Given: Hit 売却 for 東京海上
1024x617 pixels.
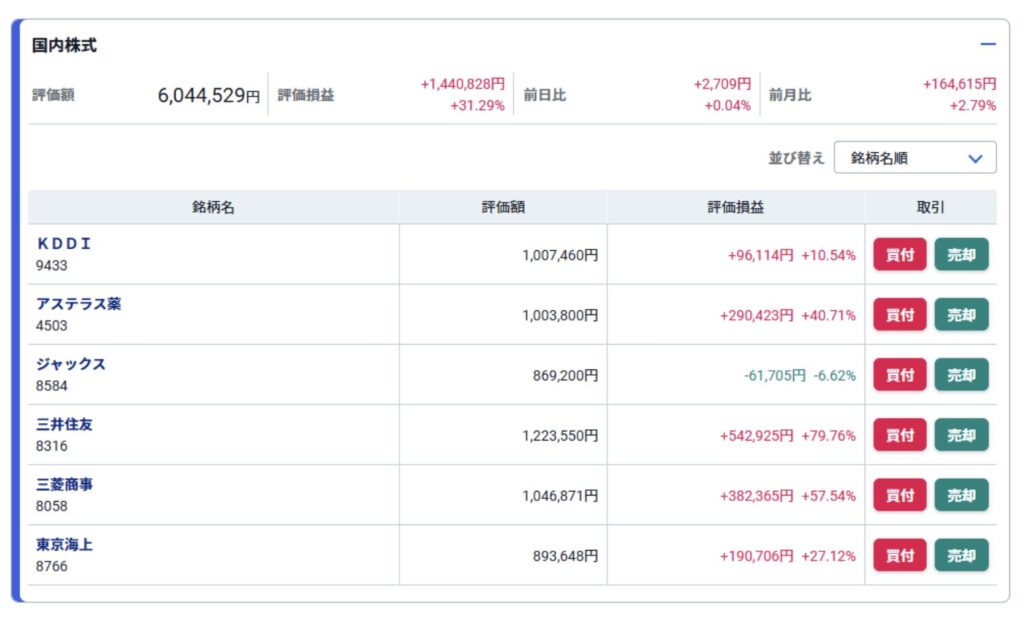Looking at the screenshot, I should pyautogui.click(x=961, y=555).
